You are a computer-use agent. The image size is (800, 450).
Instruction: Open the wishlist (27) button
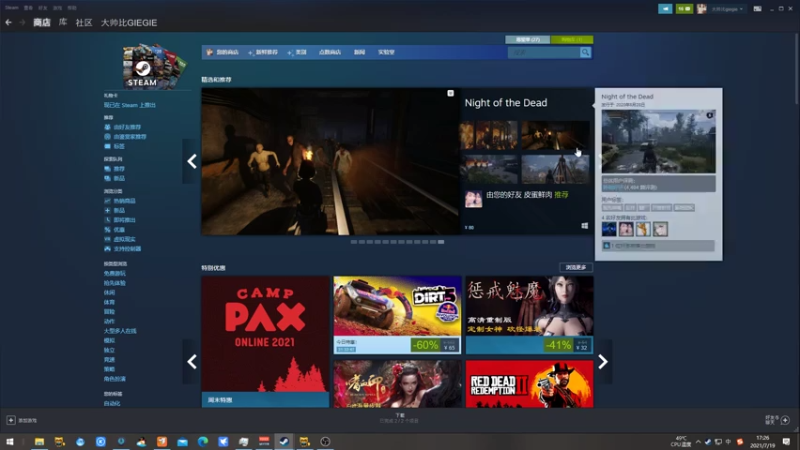tap(528, 39)
